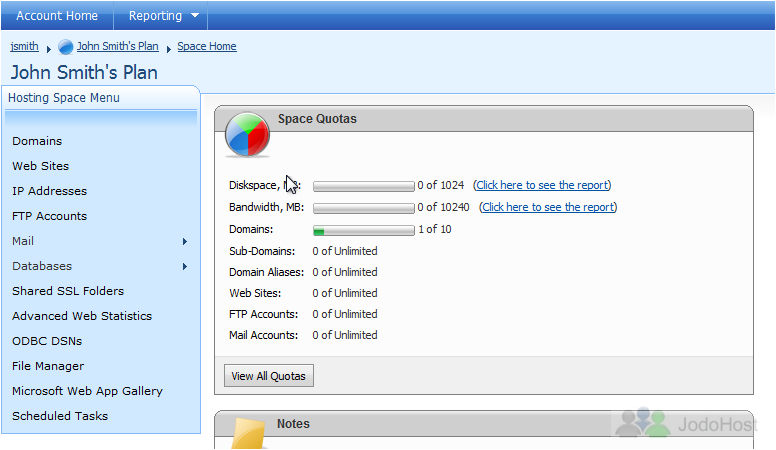Click the Mail Accounts quota label
The height and width of the screenshot is (450, 776).
[263, 335]
